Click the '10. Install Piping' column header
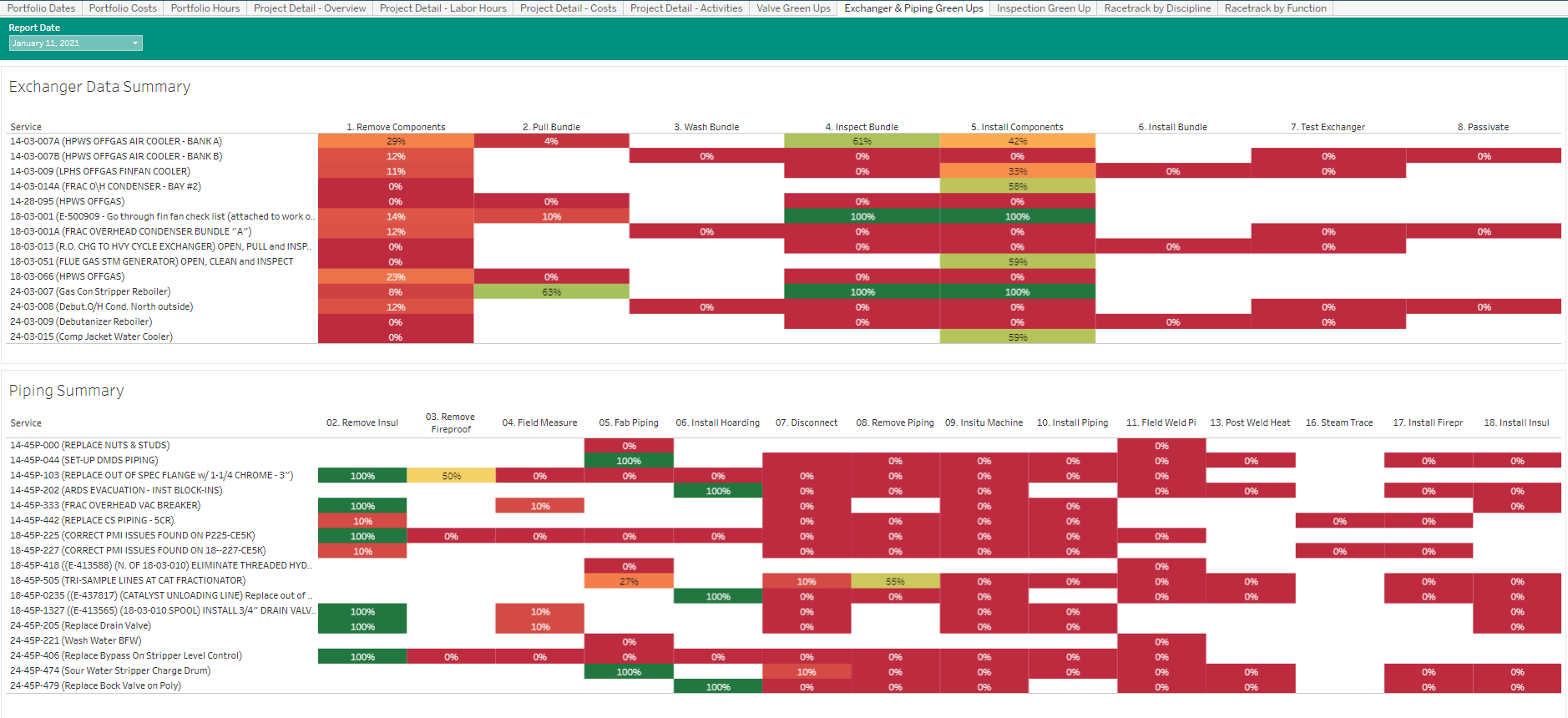 click(x=1072, y=422)
